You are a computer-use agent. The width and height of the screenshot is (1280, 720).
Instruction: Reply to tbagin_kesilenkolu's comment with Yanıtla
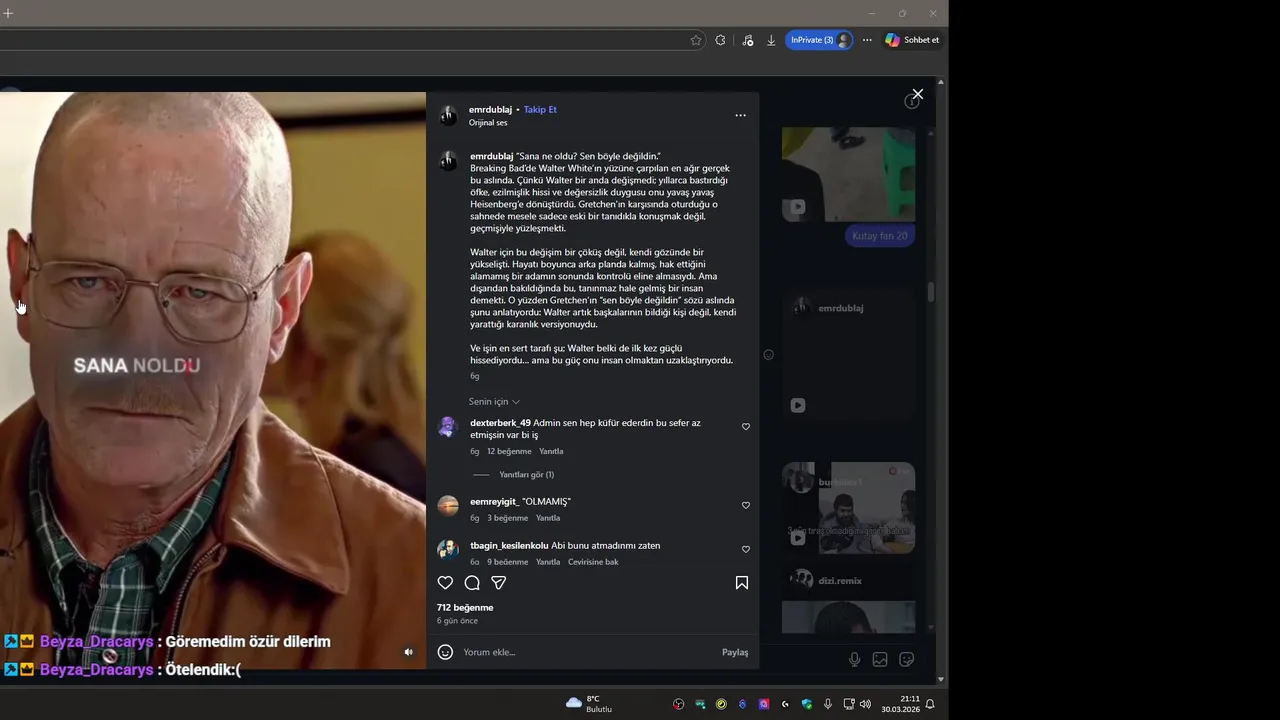[548, 562]
